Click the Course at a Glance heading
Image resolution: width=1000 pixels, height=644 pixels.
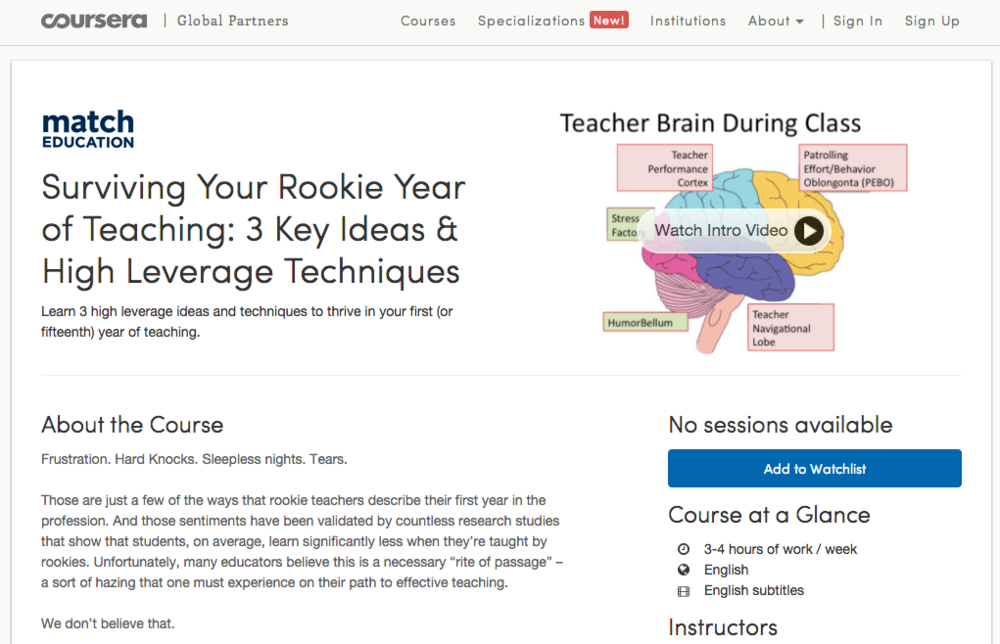coord(769,515)
